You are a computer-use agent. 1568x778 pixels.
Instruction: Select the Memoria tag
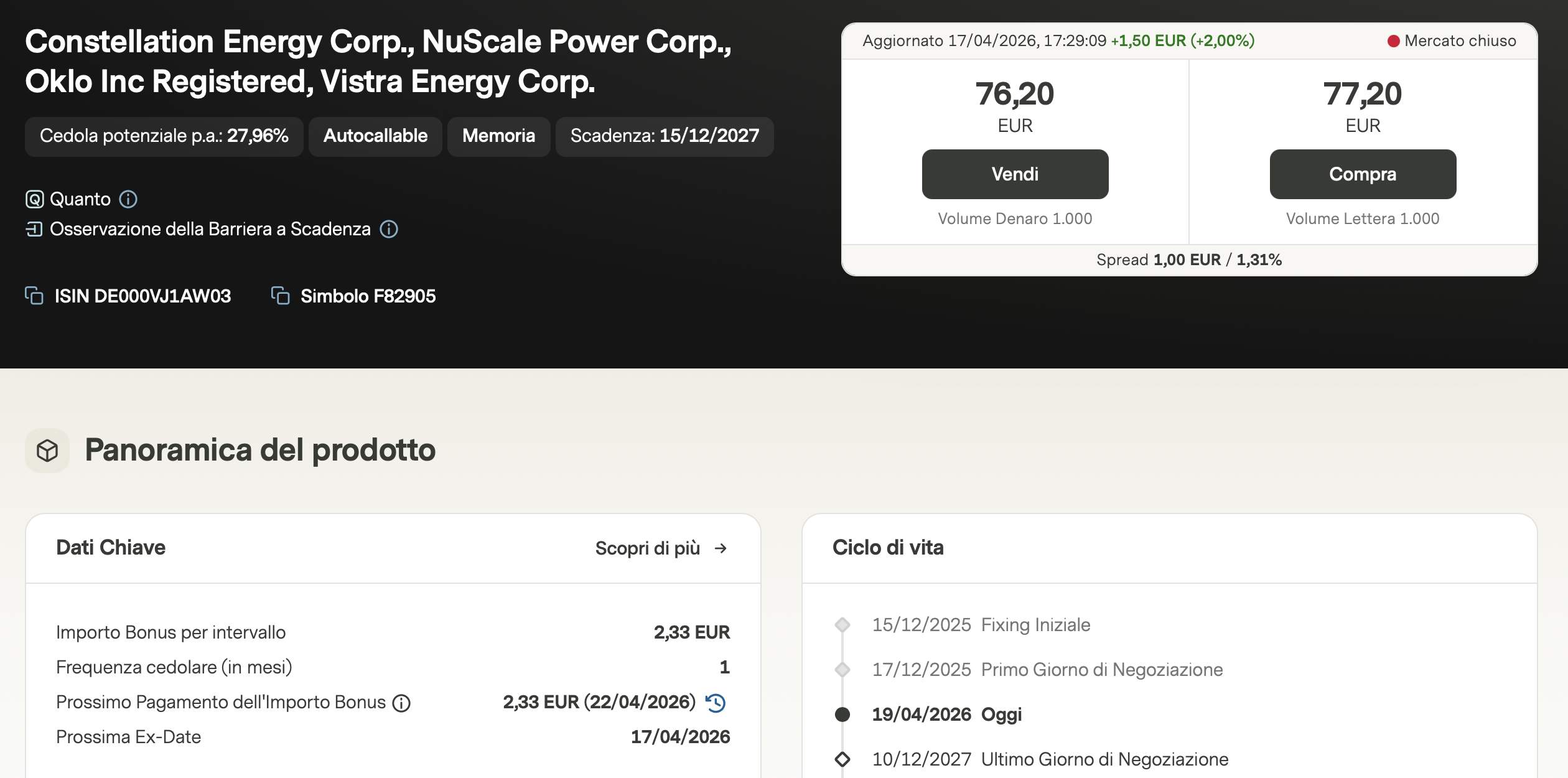point(498,136)
